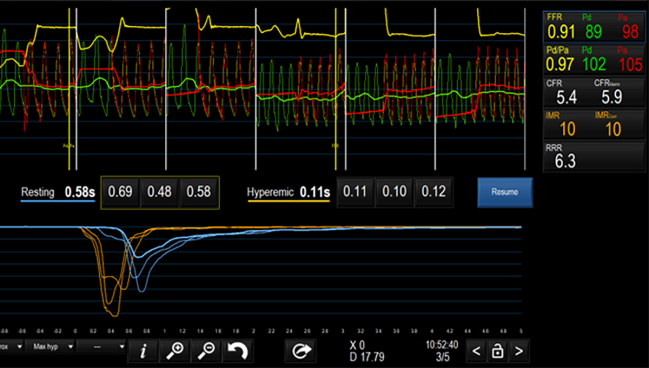Image resolution: width=649 pixels, height=368 pixels.
Task: Click the export share arrow icon
Action: click(300, 351)
